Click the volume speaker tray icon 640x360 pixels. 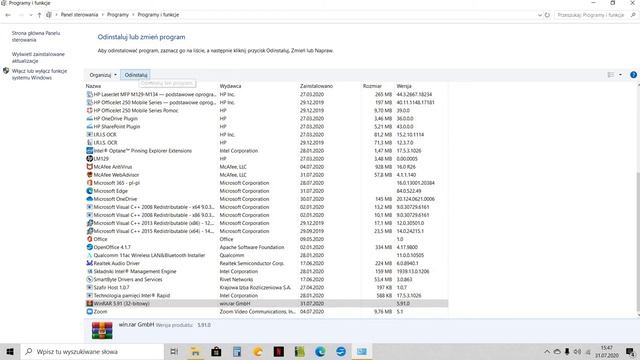pyautogui.click(x=577, y=351)
